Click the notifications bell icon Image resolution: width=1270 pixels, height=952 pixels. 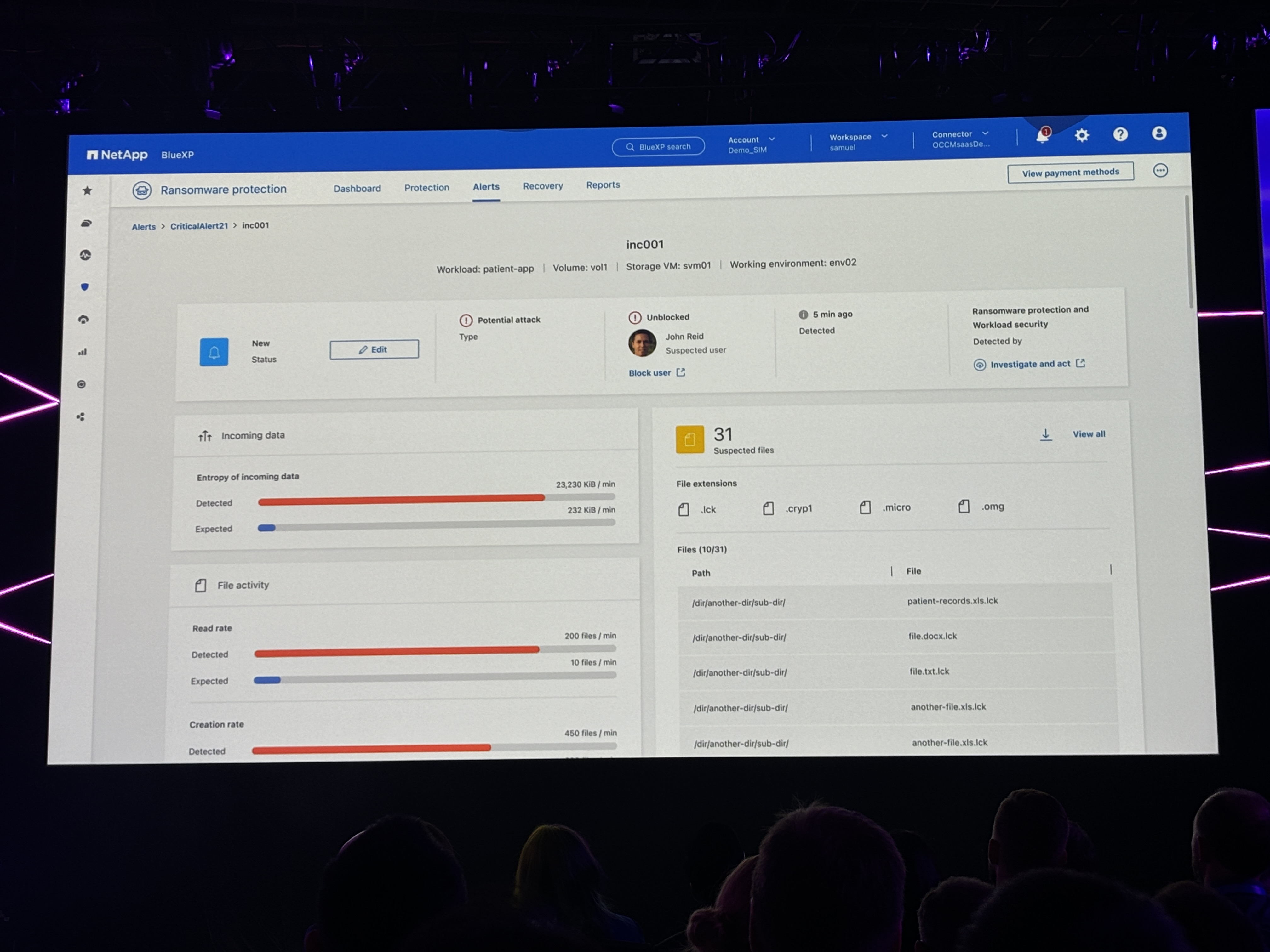(1043, 136)
